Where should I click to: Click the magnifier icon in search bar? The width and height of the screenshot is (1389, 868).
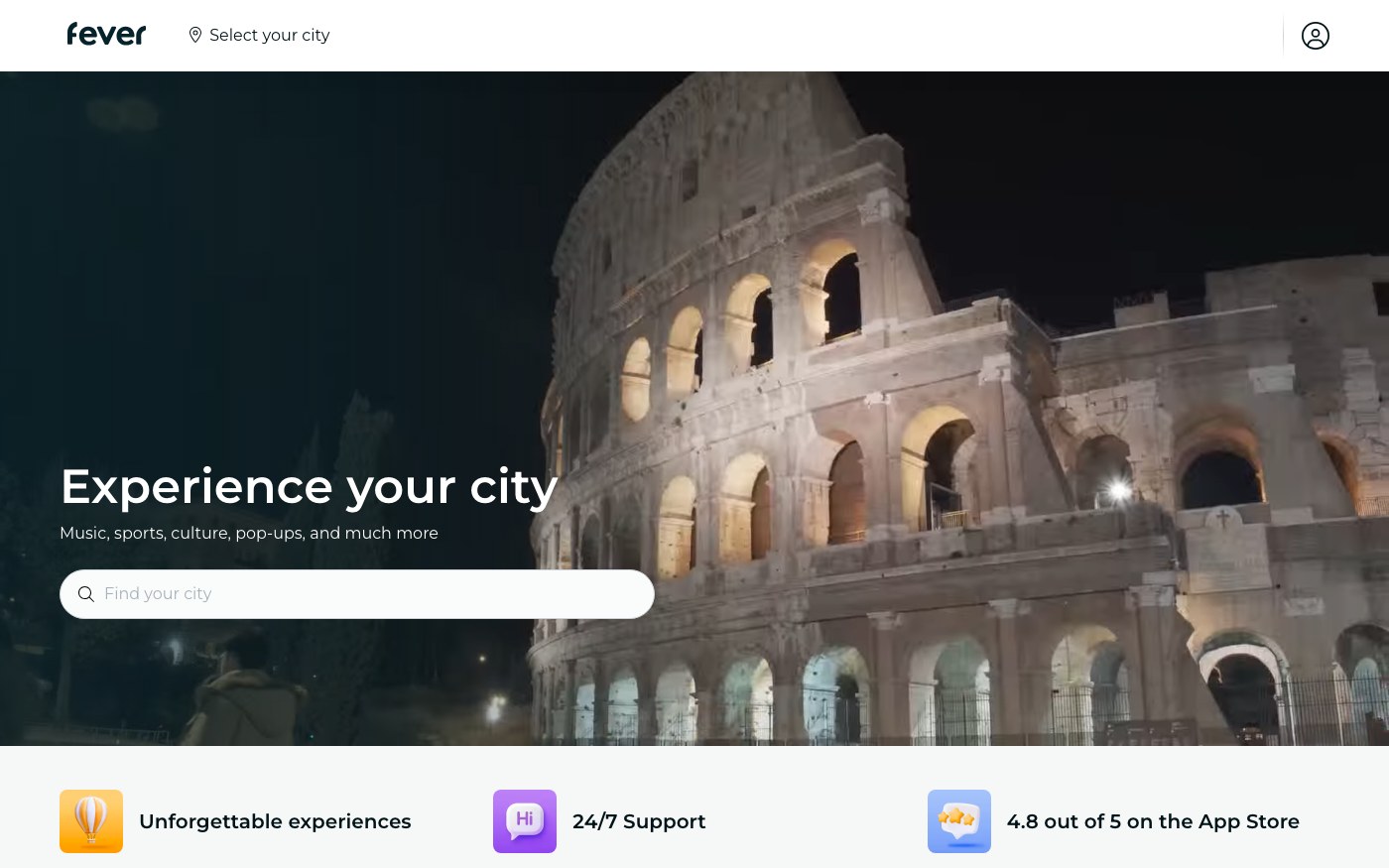point(86,594)
